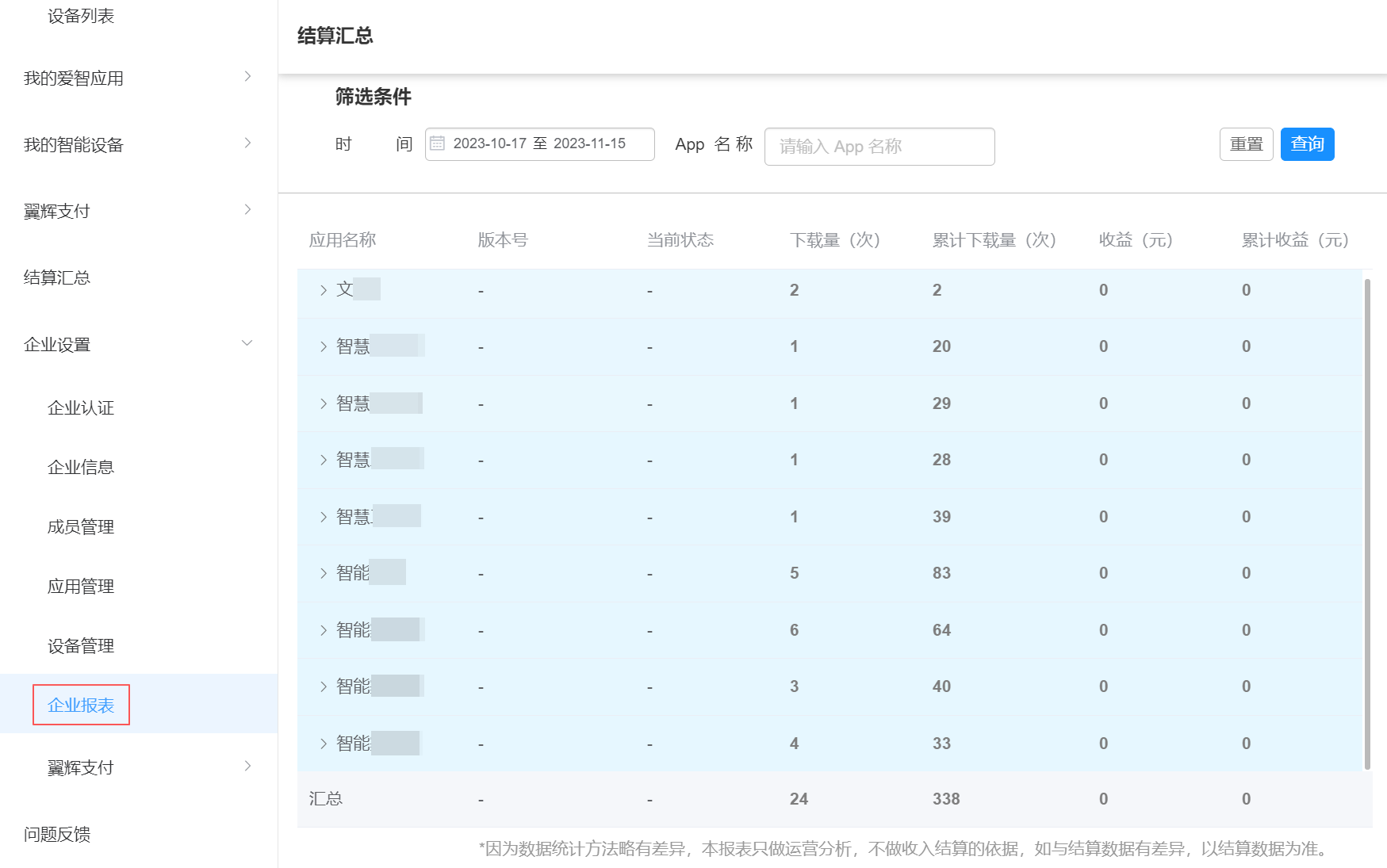This screenshot has width=1387, height=868.
Task: Open the 成员管理 page
Action: 80,526
